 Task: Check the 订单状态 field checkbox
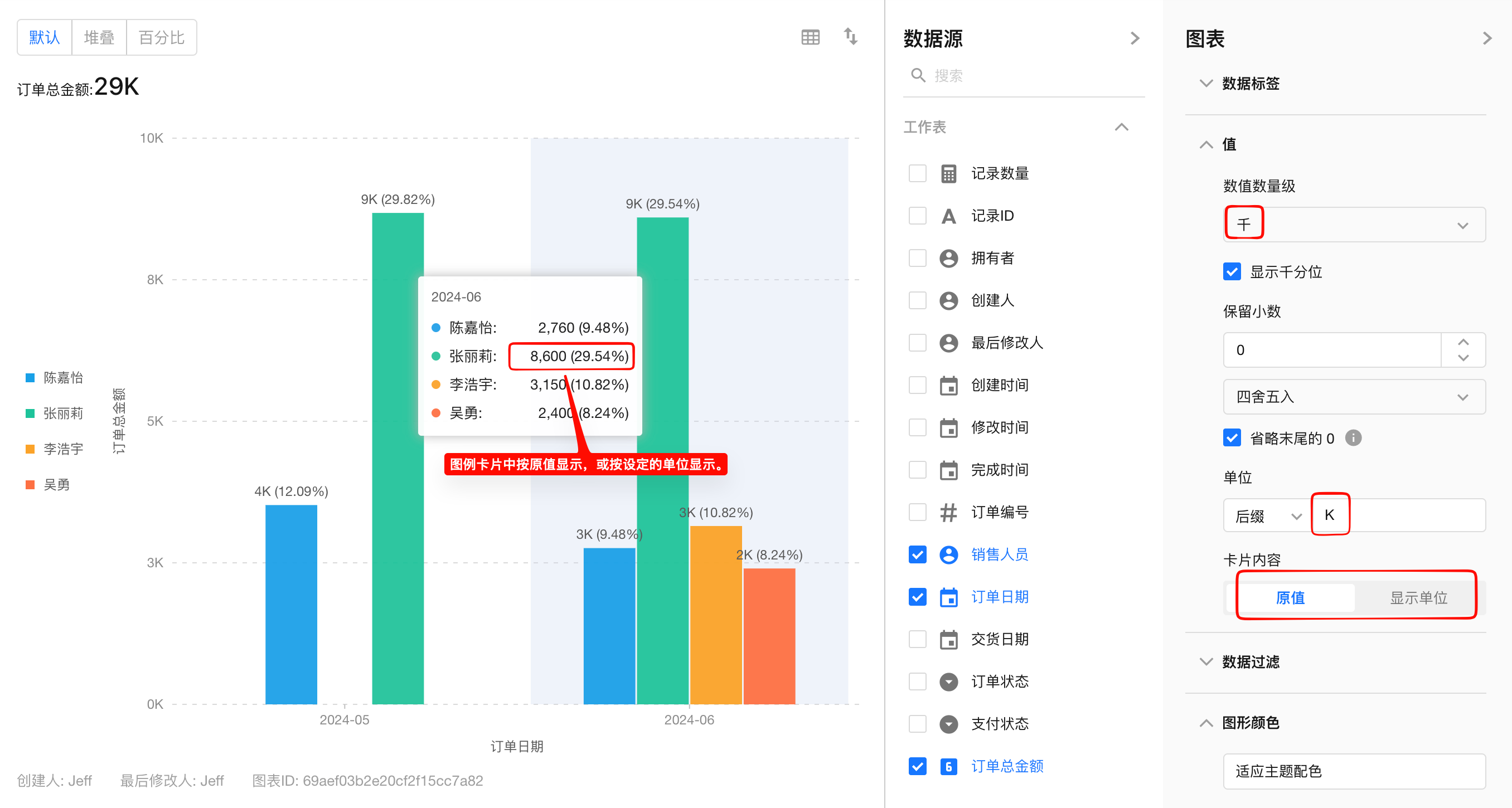pyautogui.click(x=918, y=682)
